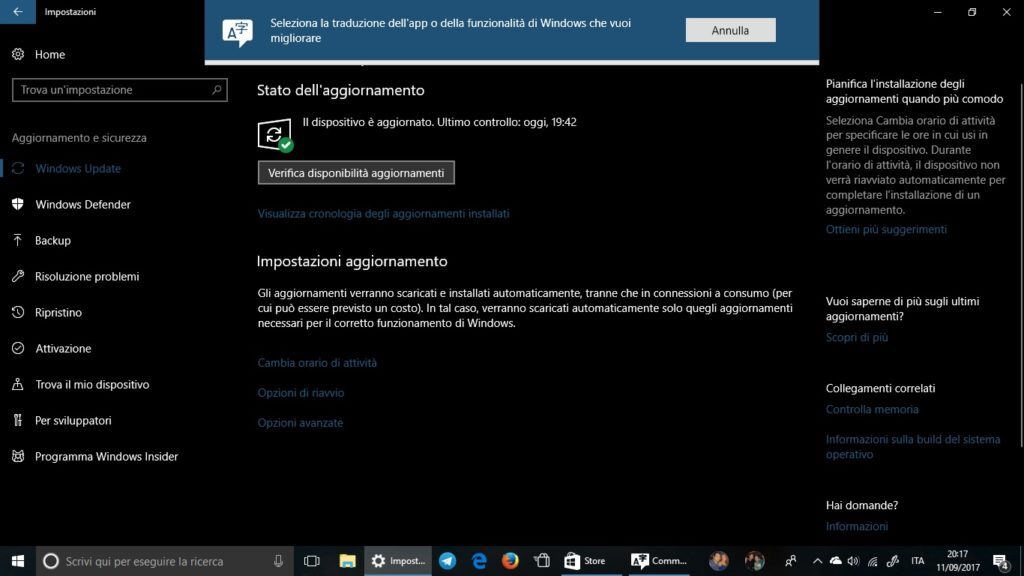Open the Backup section
Viewport: 1024px width, 576px height.
click(x=53, y=240)
